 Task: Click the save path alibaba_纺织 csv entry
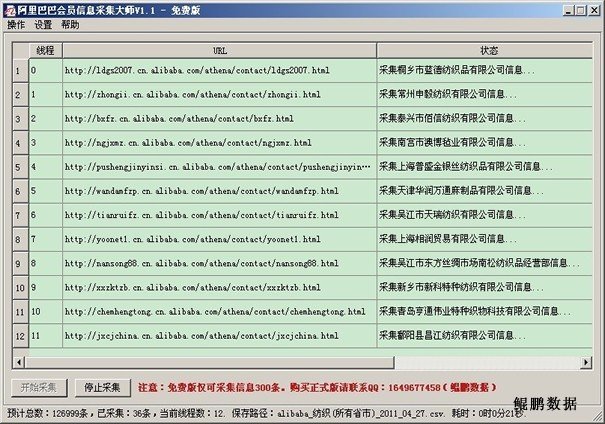point(338,414)
